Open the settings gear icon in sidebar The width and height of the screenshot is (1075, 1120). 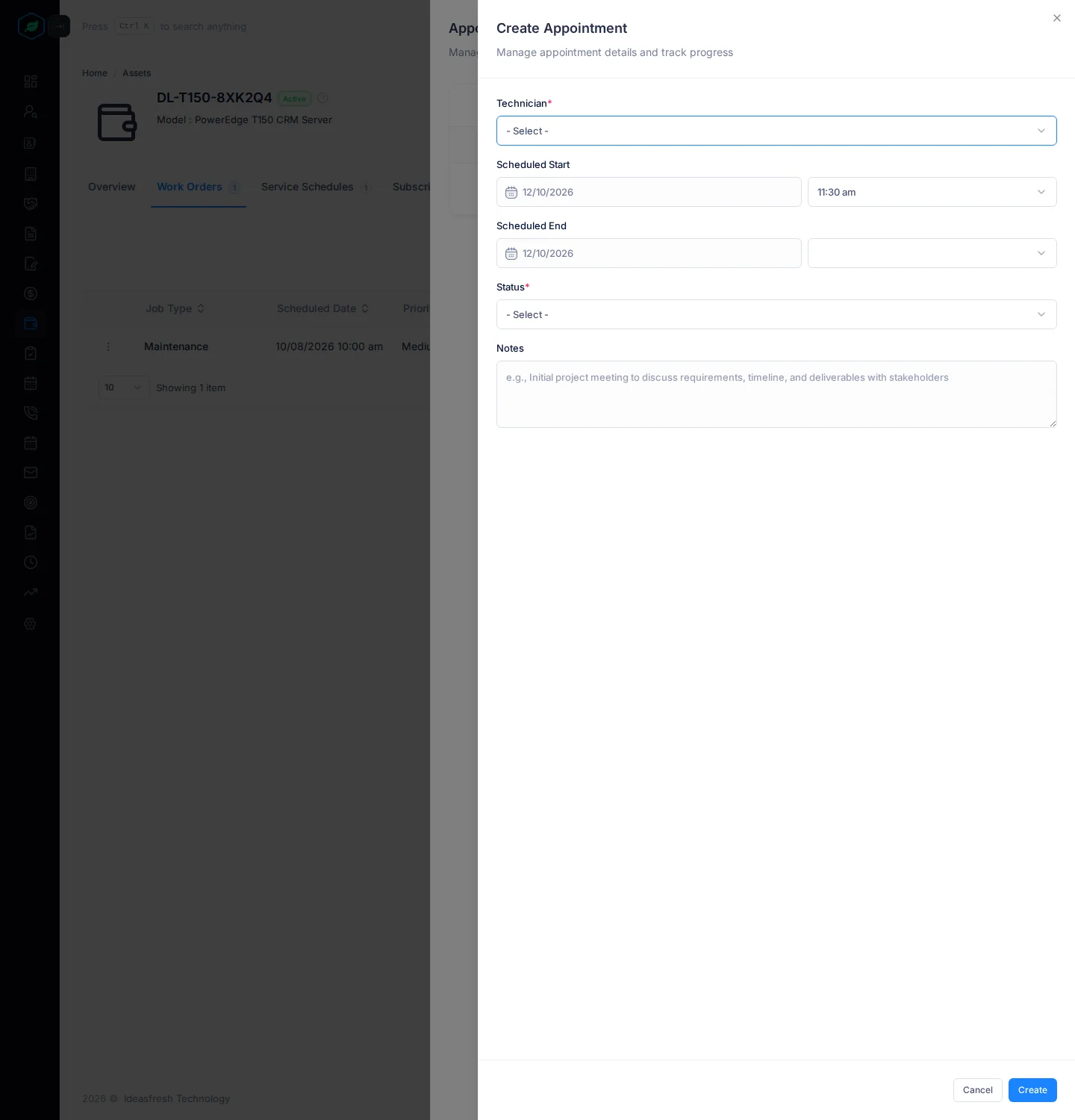click(x=31, y=623)
